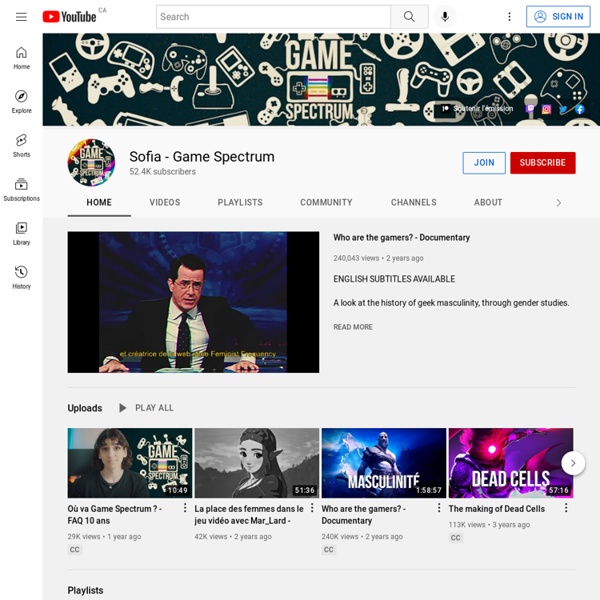Open the Twitch link in the banner
Viewport: 600px width, 600px height.
tap(530, 109)
